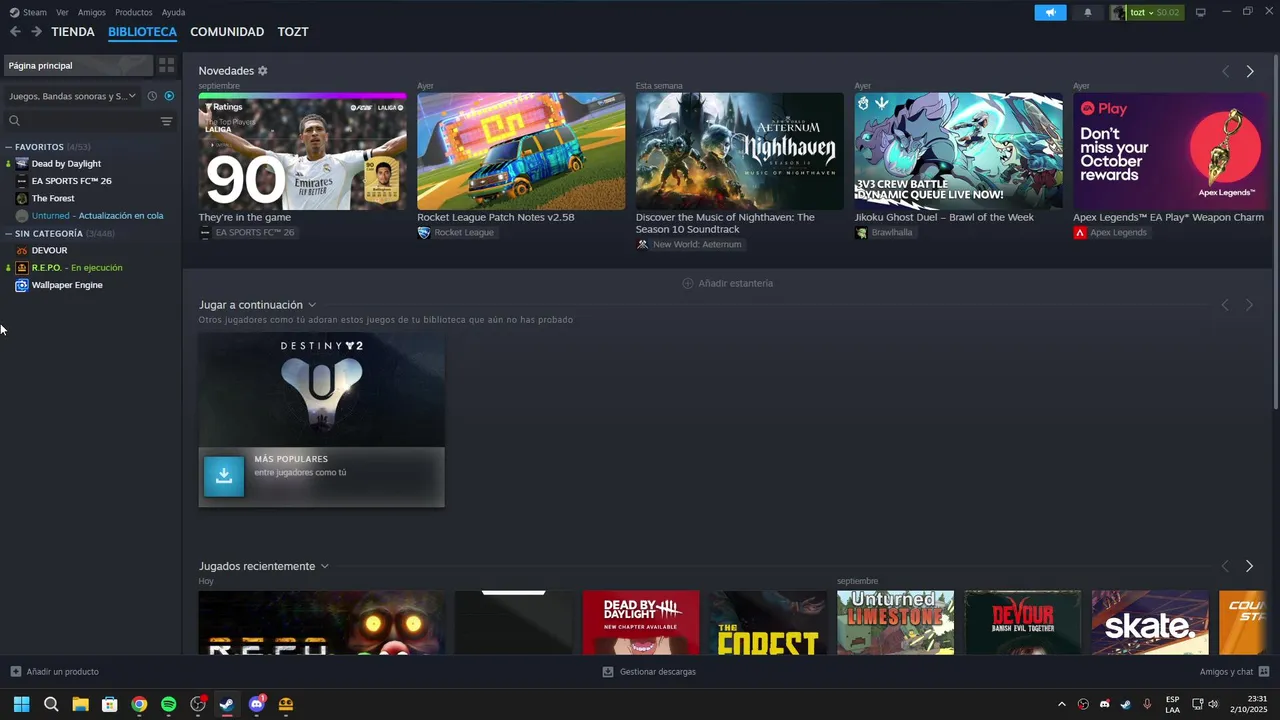Screen dimensions: 1280x720
Task: Show hidden tray icons chevron
Action: [1062, 704]
